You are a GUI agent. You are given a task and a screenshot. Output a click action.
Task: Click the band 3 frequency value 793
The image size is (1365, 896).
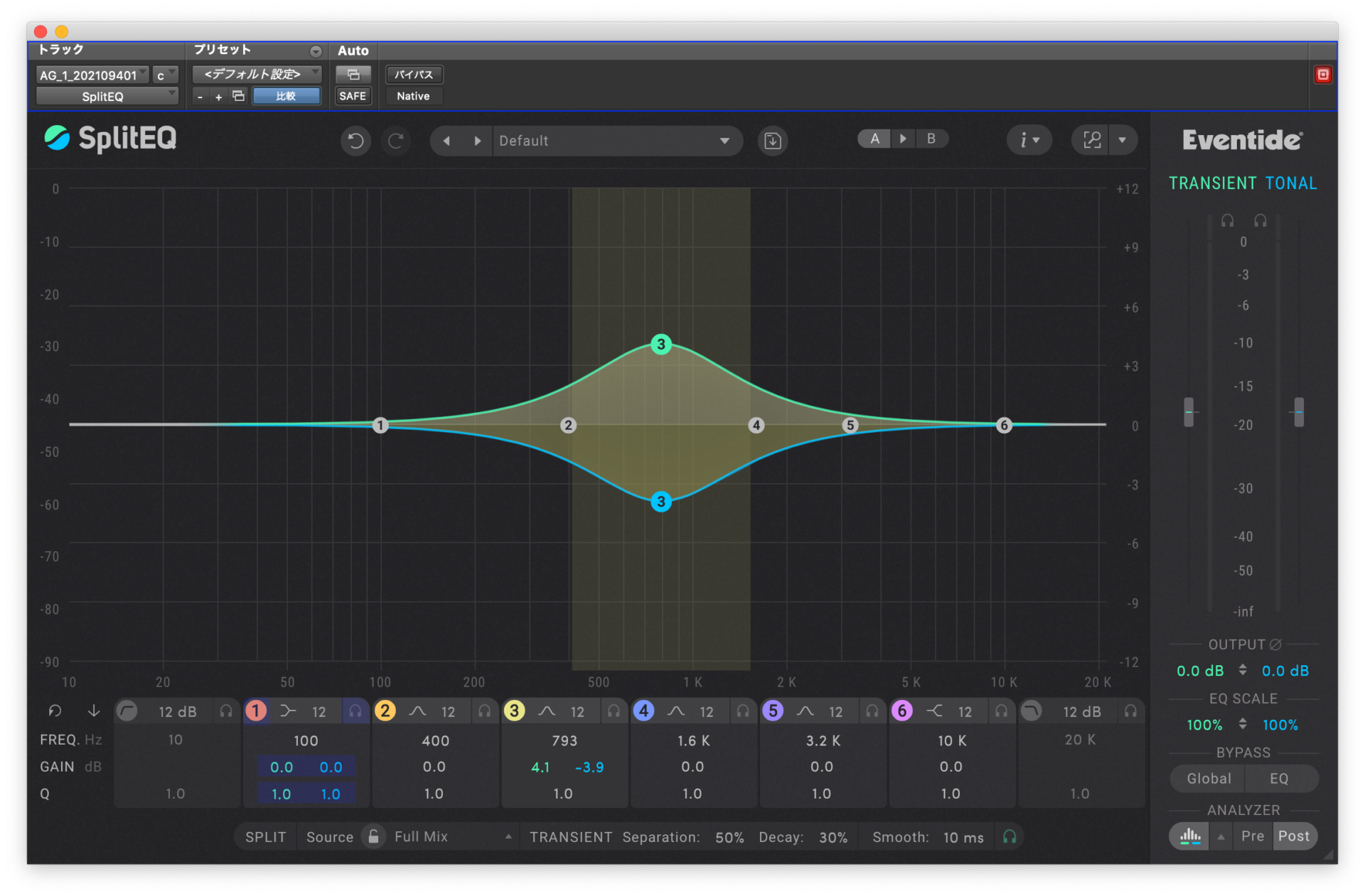(x=564, y=740)
